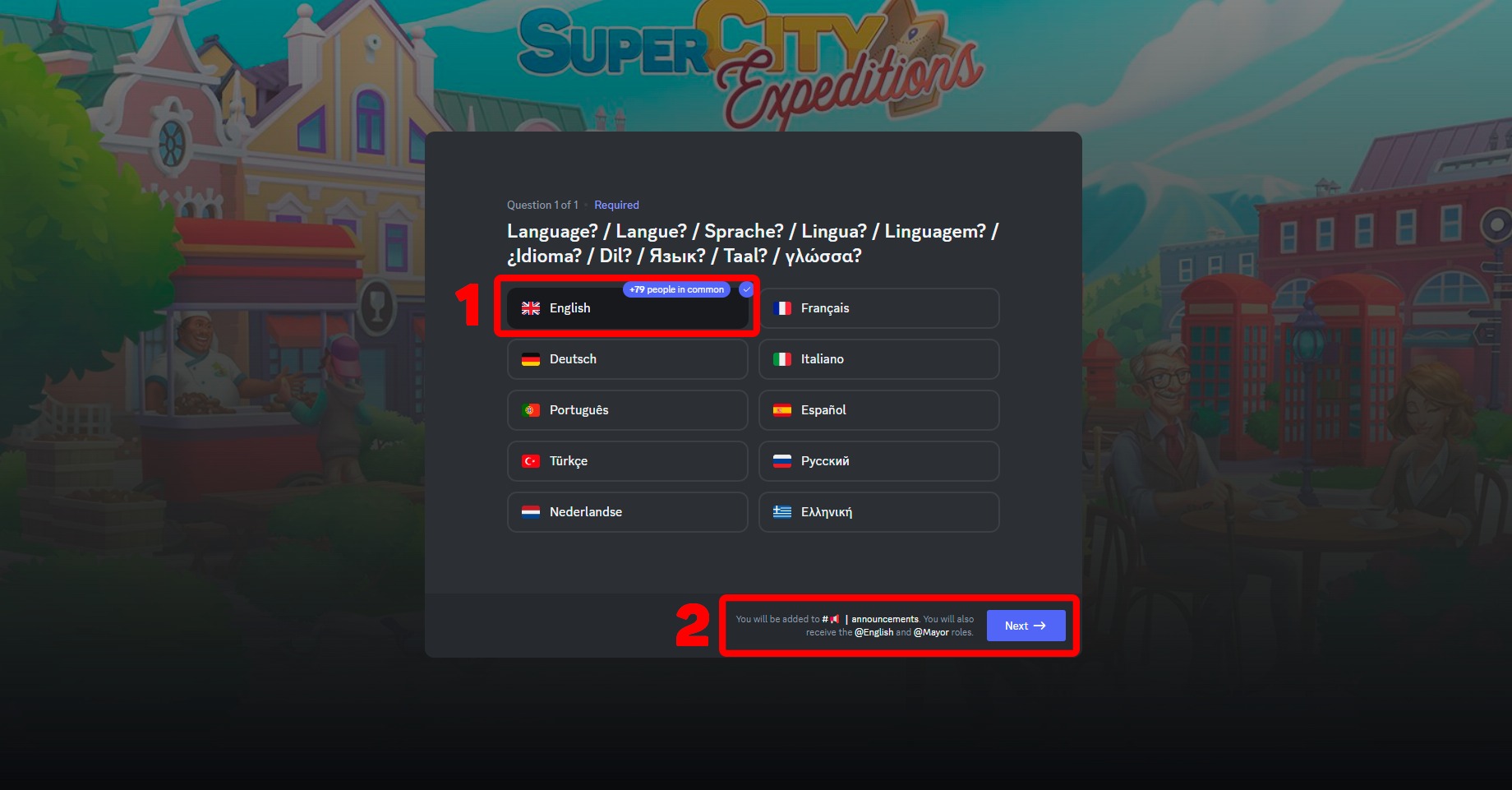The width and height of the screenshot is (1512, 790).
Task: Choose Português as language
Action: 628,410
